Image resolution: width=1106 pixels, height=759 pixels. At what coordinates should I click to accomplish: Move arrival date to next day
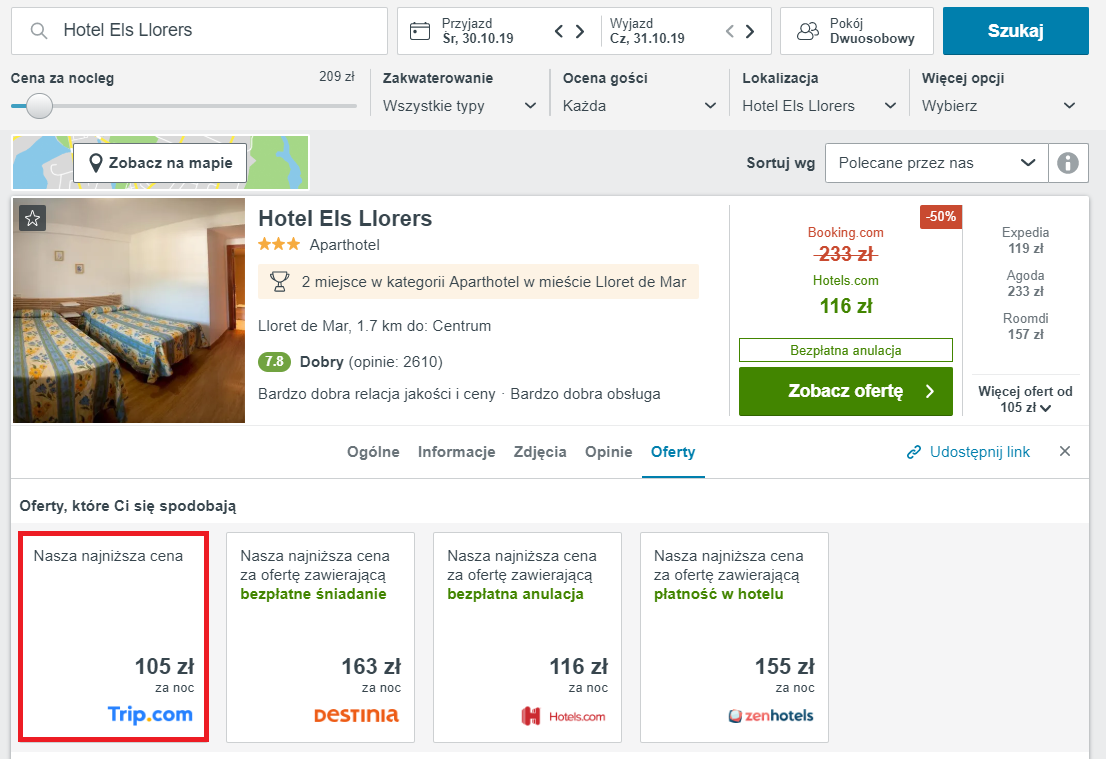(x=580, y=31)
